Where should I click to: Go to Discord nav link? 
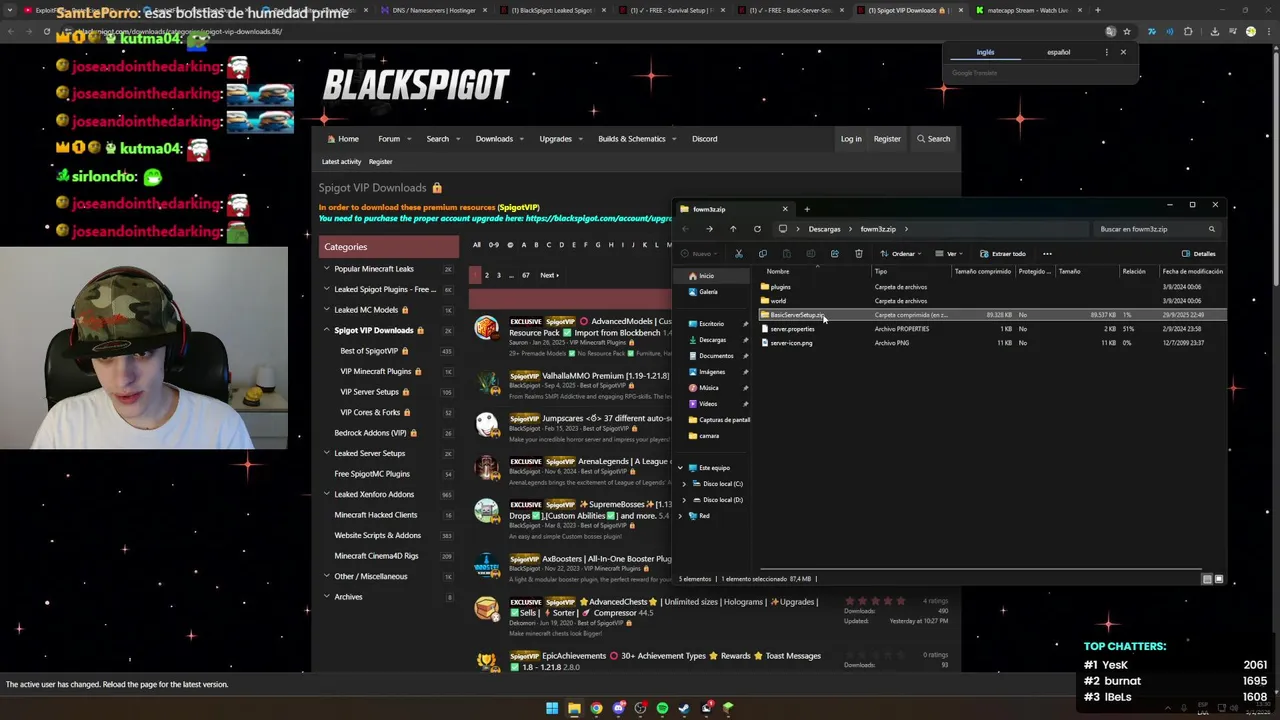(x=704, y=139)
